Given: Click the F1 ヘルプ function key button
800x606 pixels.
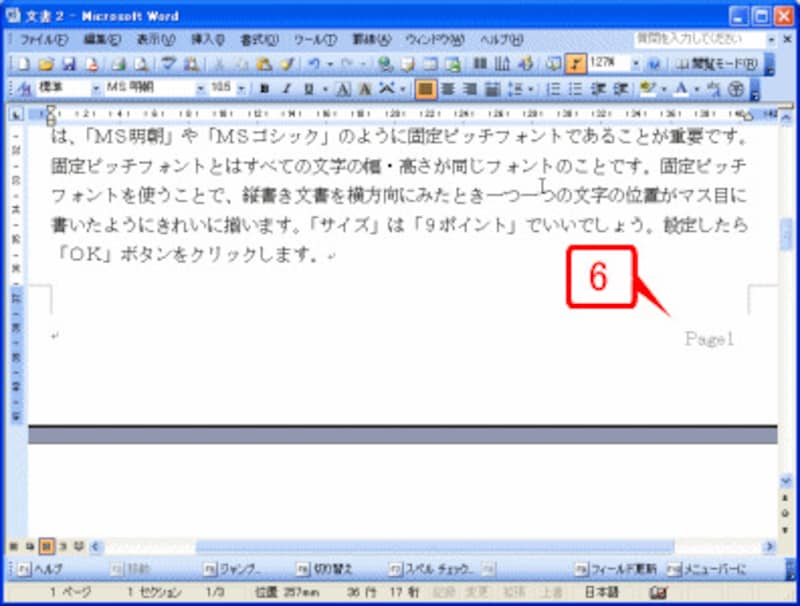Looking at the screenshot, I should point(41,569).
